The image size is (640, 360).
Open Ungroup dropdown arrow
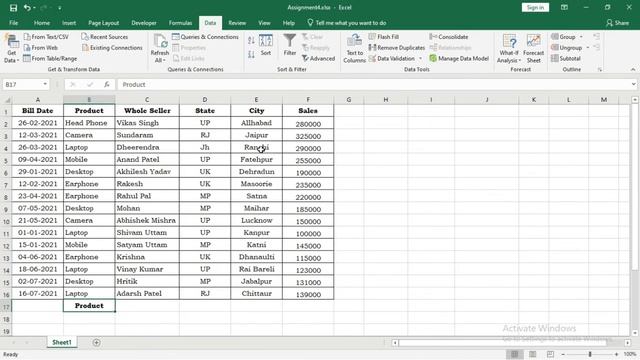pos(587,48)
